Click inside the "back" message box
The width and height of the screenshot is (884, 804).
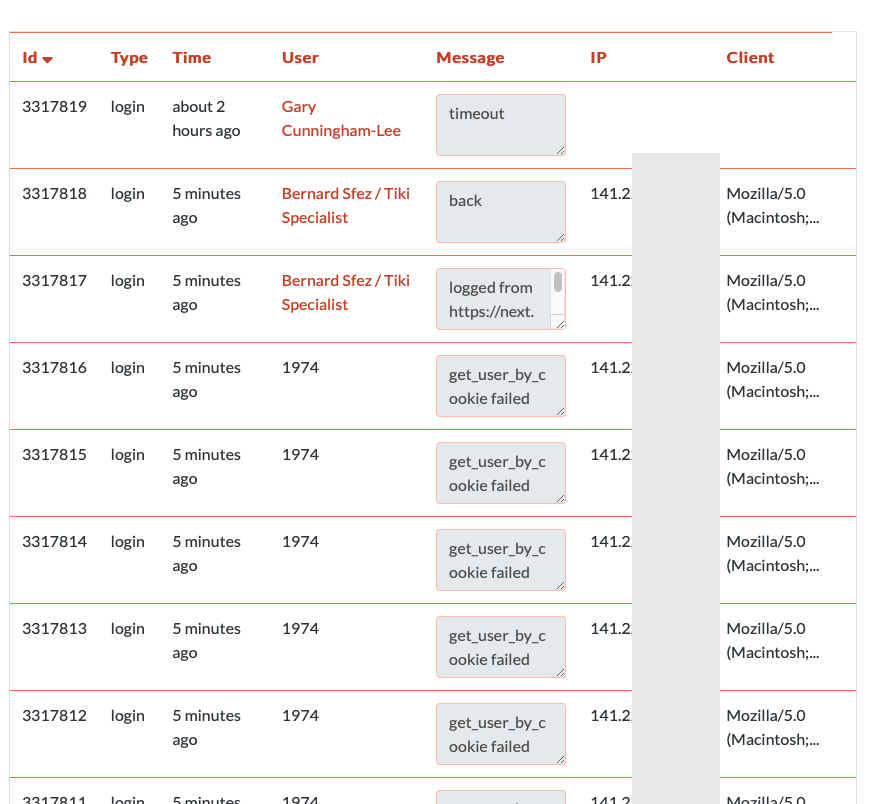tap(501, 211)
